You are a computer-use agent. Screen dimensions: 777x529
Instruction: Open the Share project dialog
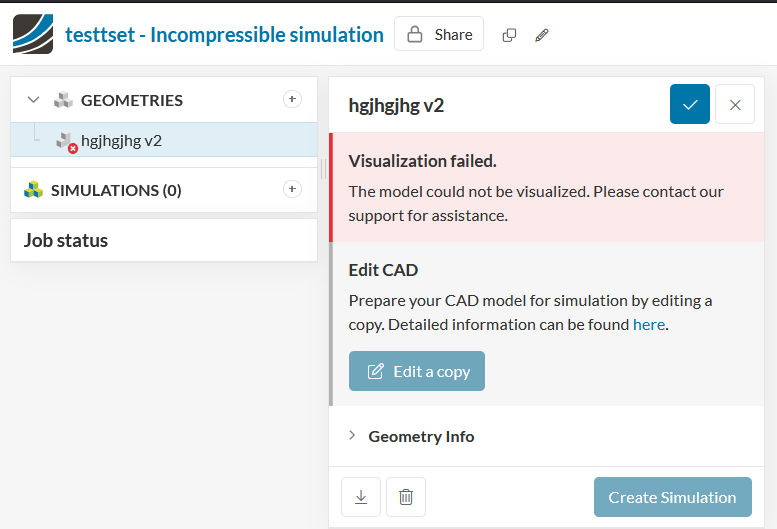tap(439, 34)
